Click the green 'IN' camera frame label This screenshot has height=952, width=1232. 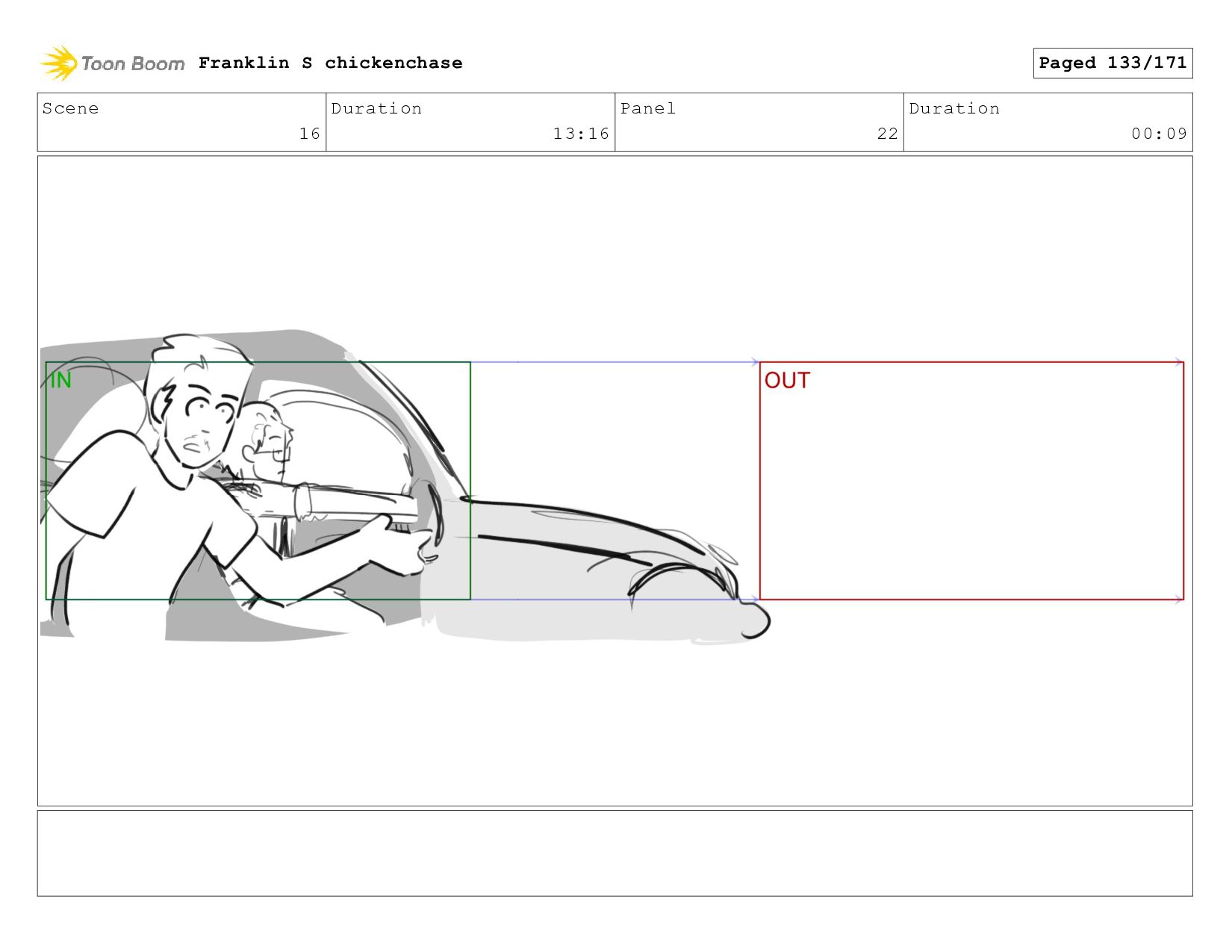tap(60, 381)
